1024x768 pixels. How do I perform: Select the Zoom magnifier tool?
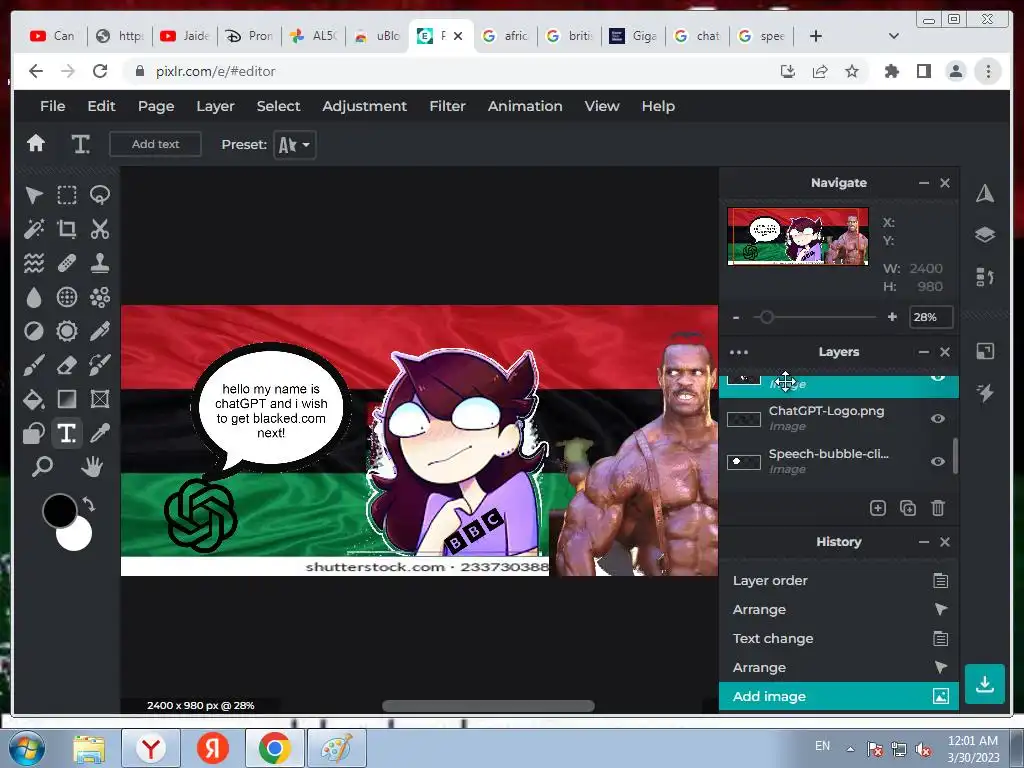point(42,466)
